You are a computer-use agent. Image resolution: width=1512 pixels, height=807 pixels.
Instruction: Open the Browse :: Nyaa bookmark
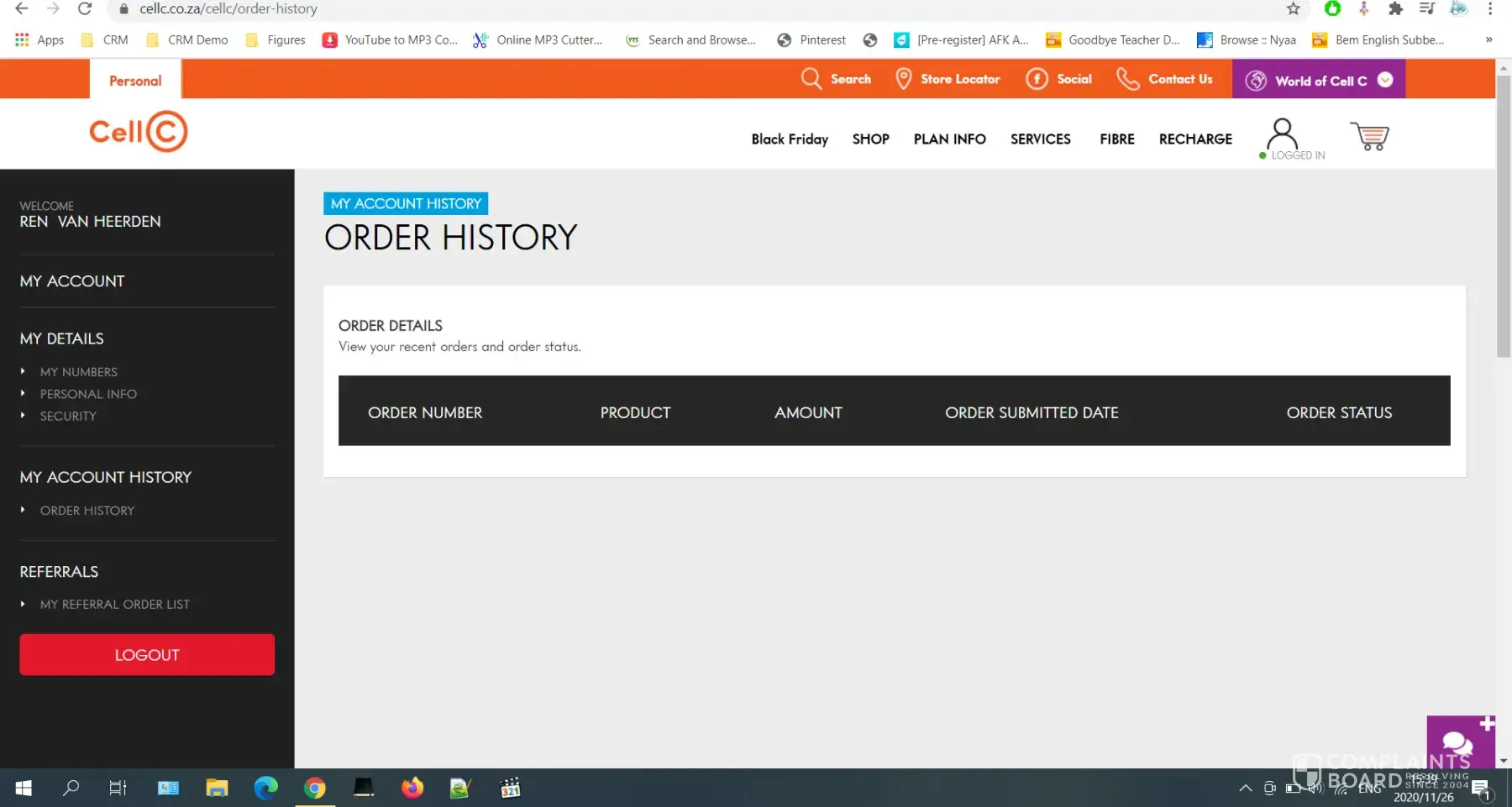click(1247, 39)
